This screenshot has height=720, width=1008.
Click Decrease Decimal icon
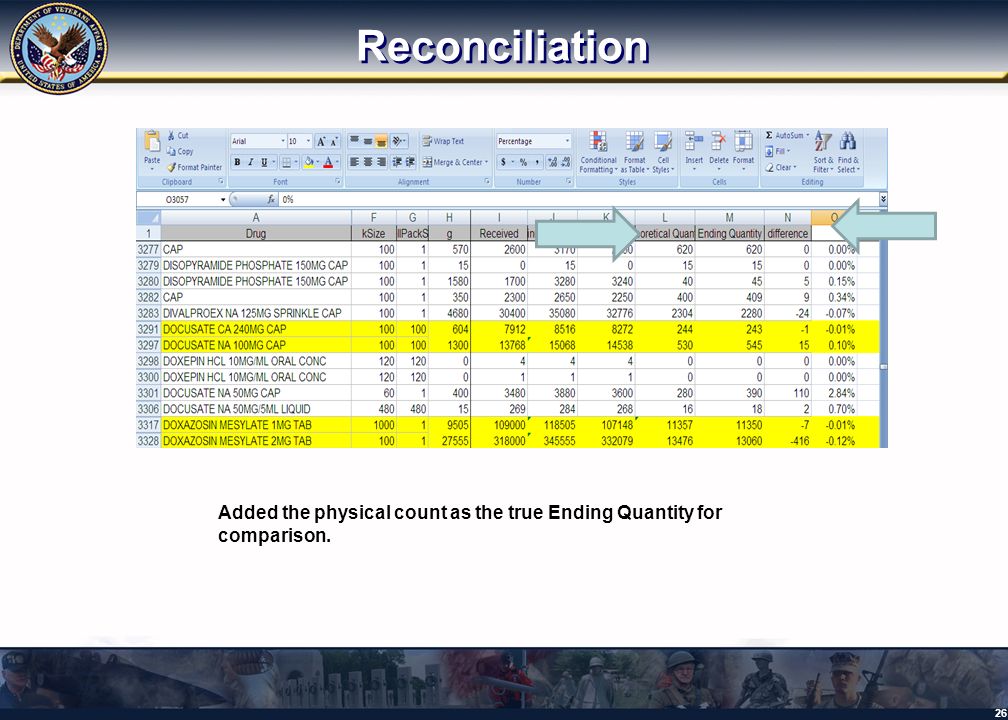coord(565,162)
